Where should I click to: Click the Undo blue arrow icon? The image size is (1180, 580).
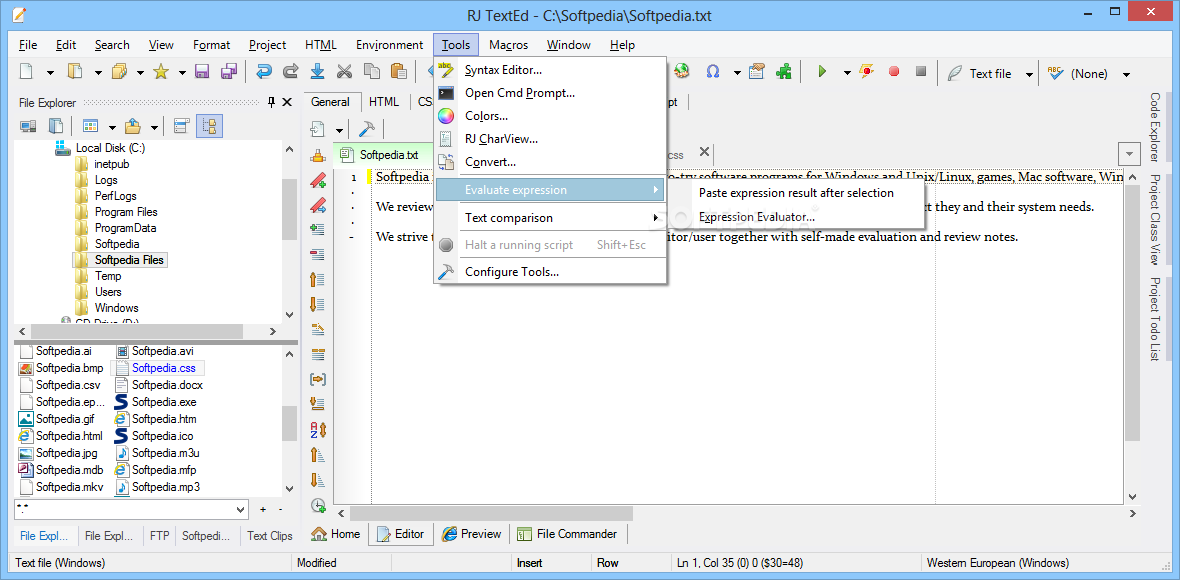(x=263, y=72)
